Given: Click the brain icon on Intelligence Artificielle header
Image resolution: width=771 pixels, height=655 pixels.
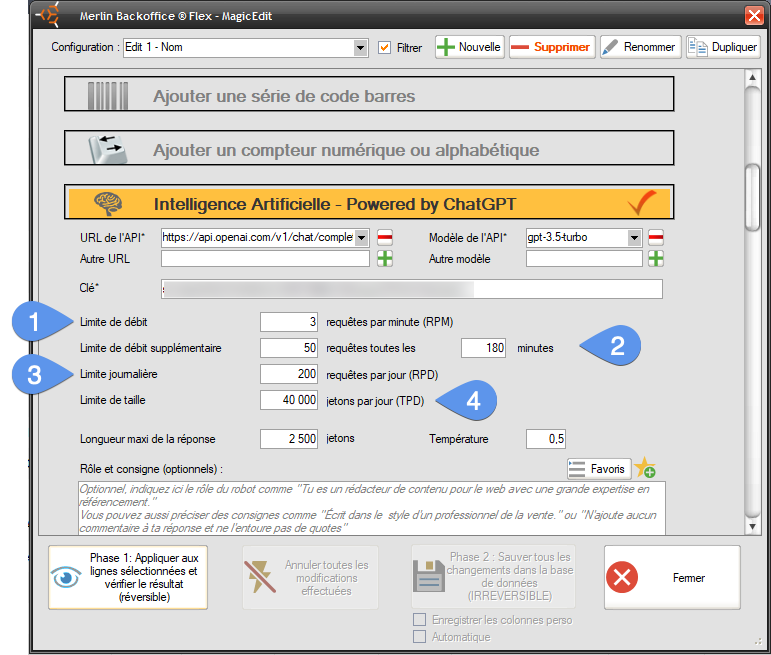Looking at the screenshot, I should [108, 204].
